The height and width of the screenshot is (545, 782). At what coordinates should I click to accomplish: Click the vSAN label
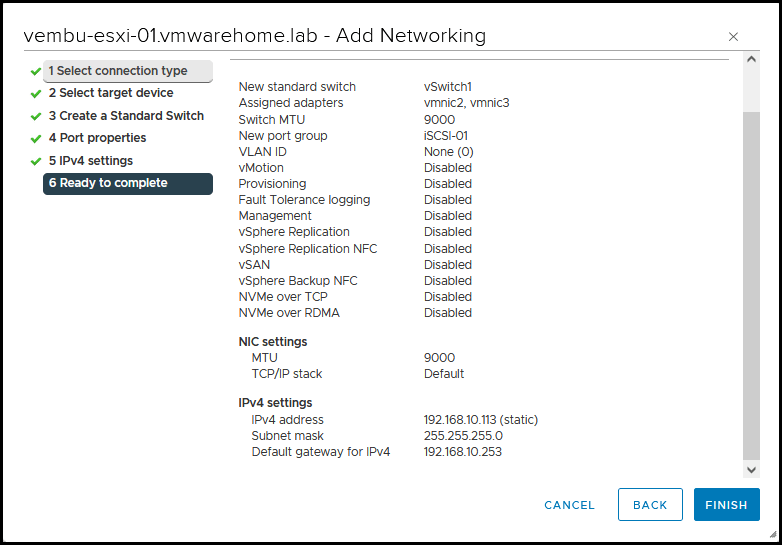click(254, 264)
